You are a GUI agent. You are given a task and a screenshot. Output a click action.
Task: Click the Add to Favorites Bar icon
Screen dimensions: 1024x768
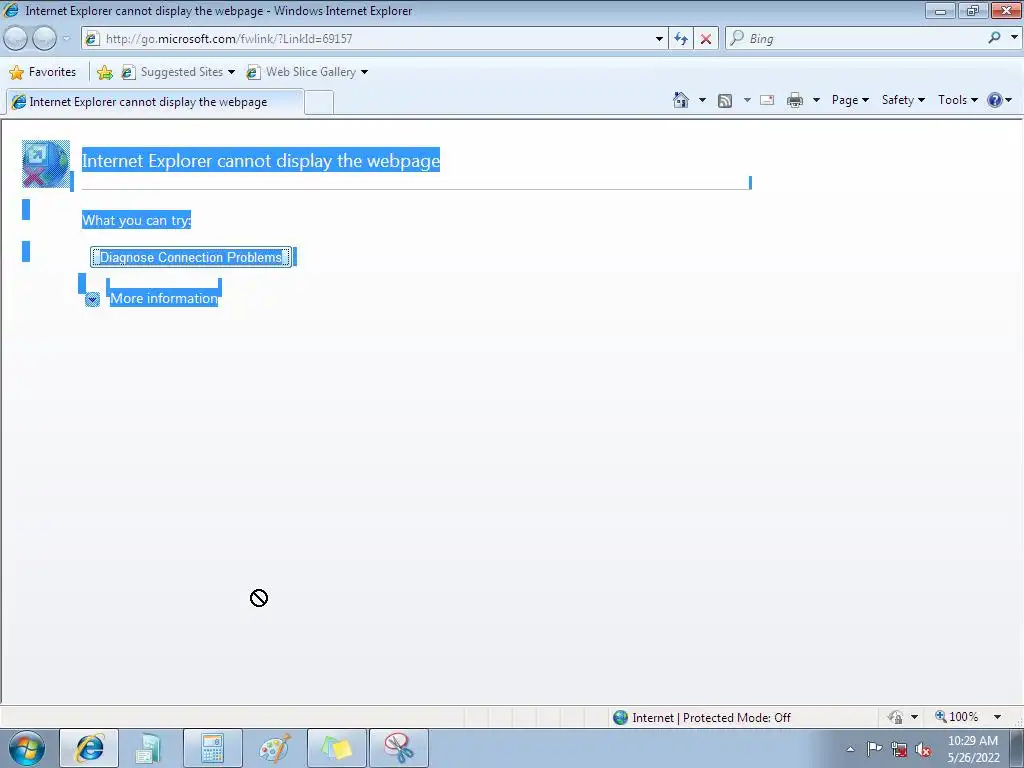pos(104,72)
